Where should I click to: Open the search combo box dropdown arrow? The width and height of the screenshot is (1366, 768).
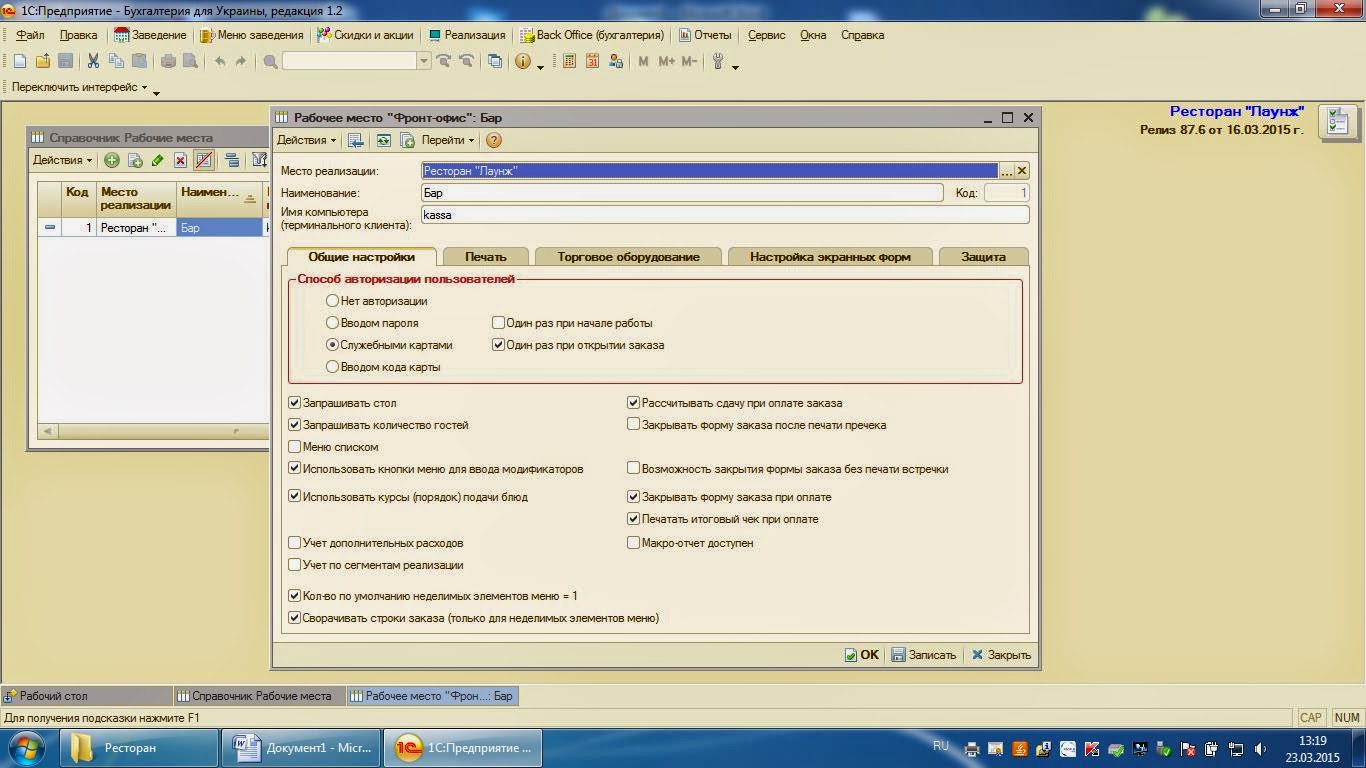(x=424, y=61)
